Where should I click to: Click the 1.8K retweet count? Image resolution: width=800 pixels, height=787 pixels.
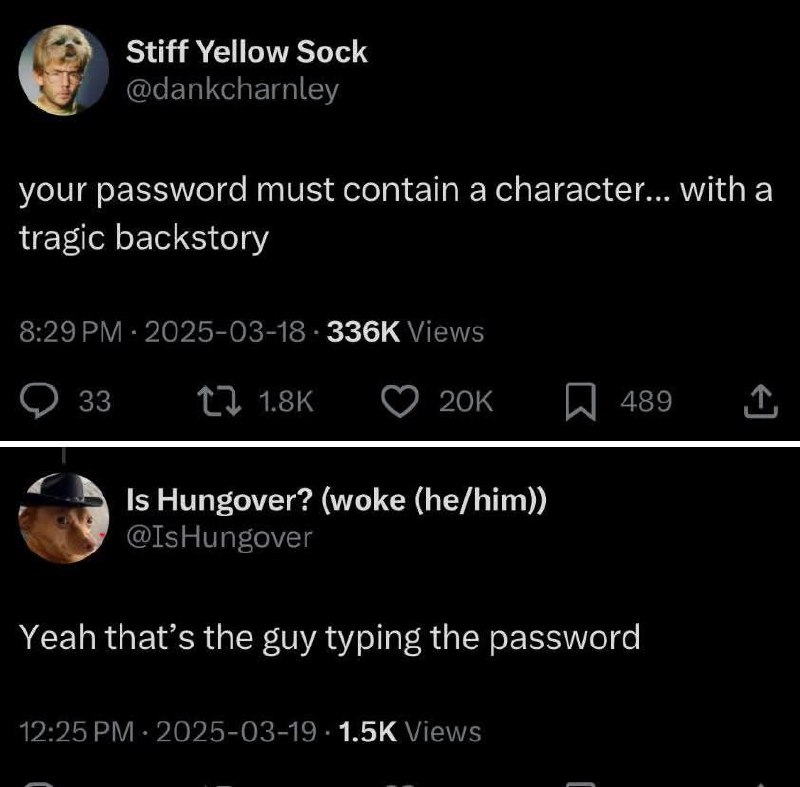[286, 401]
